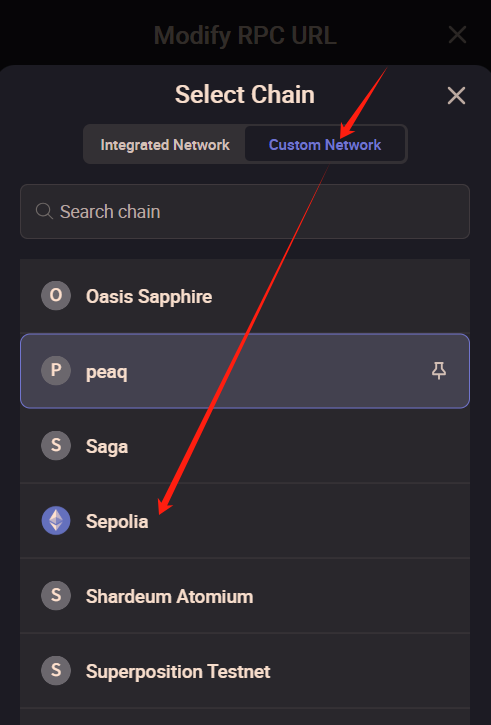The width and height of the screenshot is (491, 725).
Task: Click the Superposition Testnet avatar icon
Action: coord(56,670)
